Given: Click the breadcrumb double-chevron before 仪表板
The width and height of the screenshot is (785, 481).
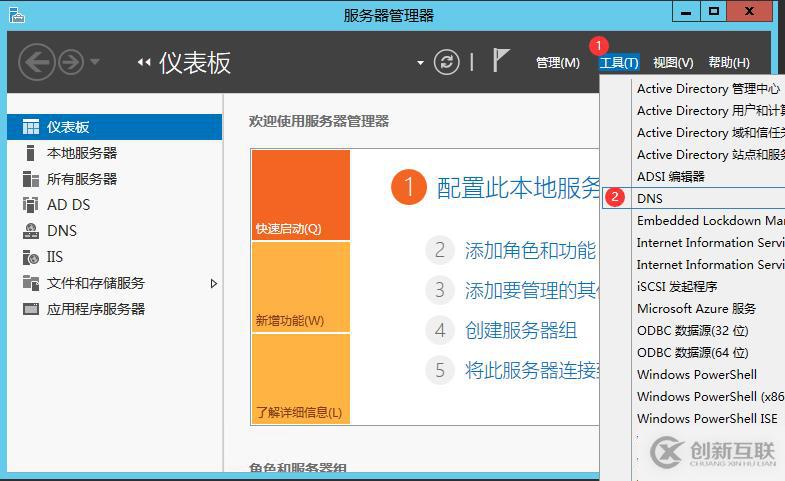Looking at the screenshot, I should [x=144, y=63].
